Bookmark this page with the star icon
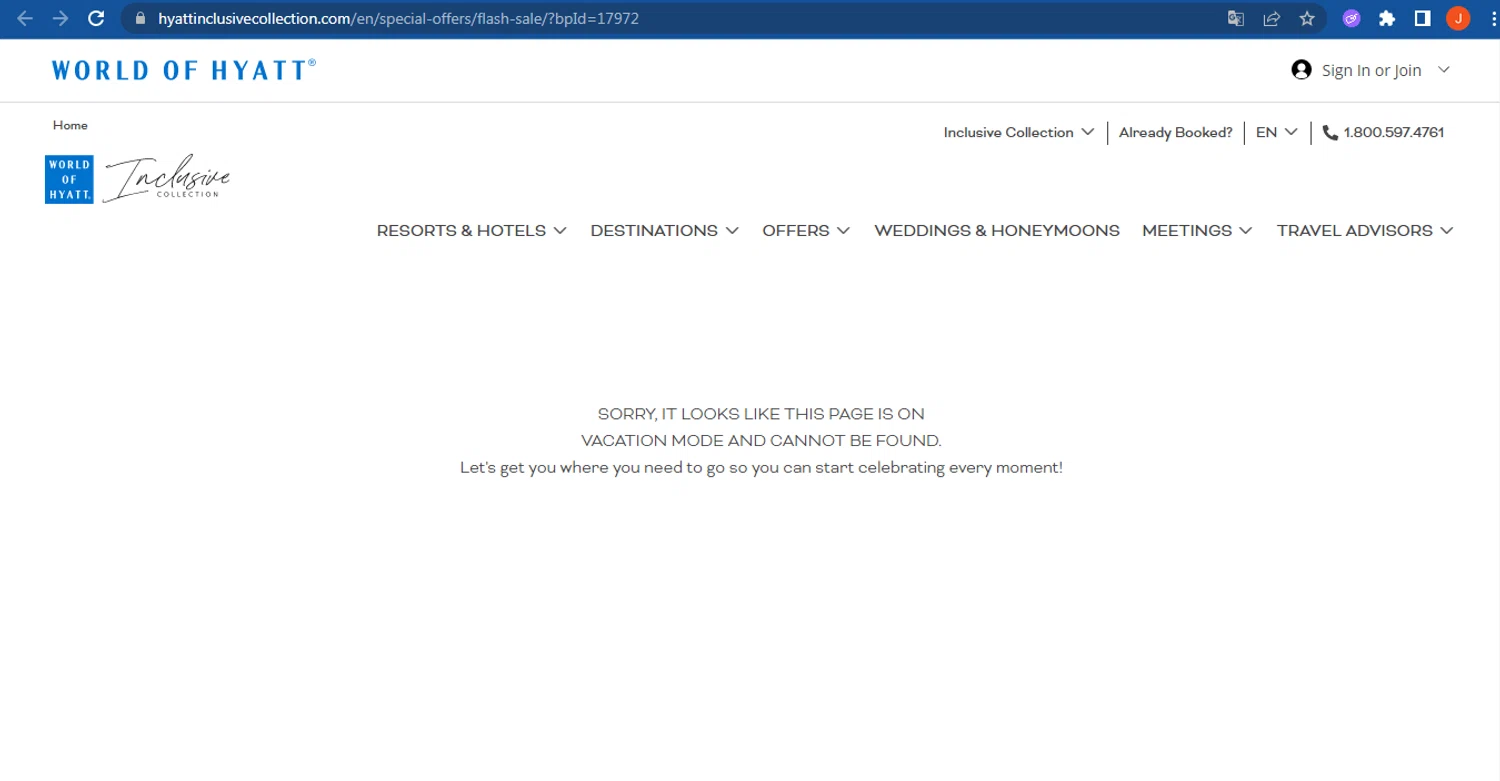Screen dimensions: 1500x781 1306,18
